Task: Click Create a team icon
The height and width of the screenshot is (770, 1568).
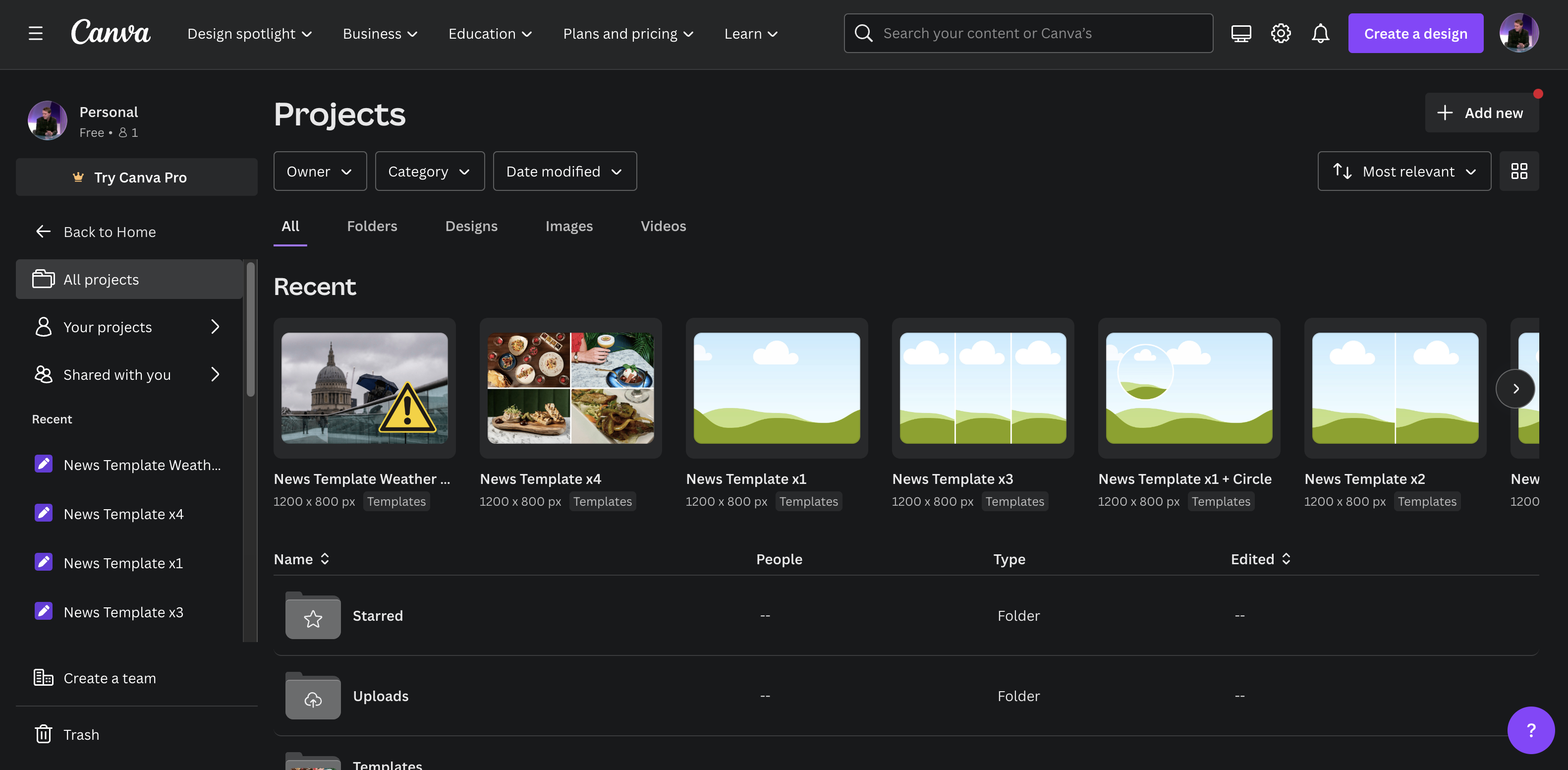Action: click(43, 677)
